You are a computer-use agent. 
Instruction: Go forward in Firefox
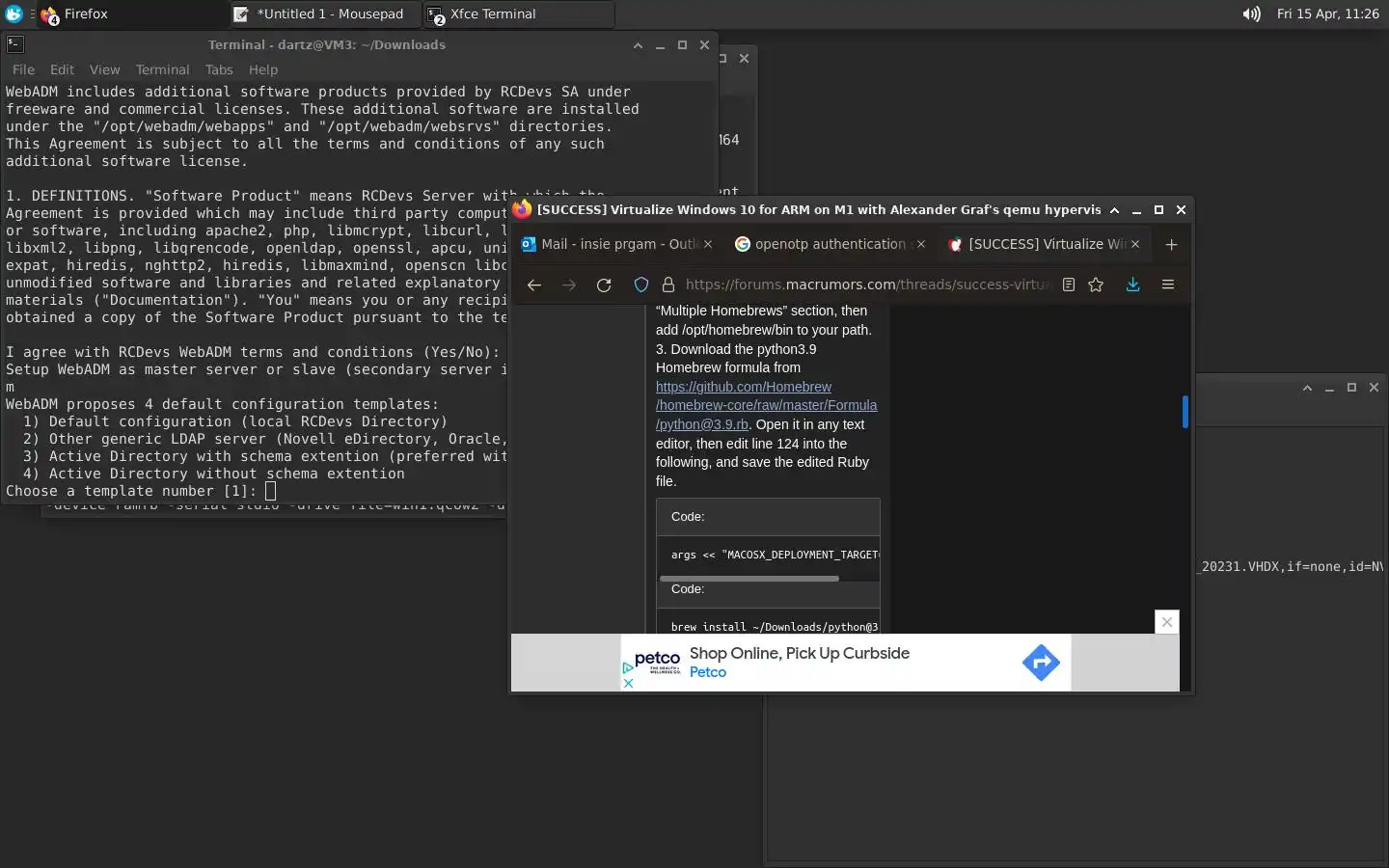[569, 285]
